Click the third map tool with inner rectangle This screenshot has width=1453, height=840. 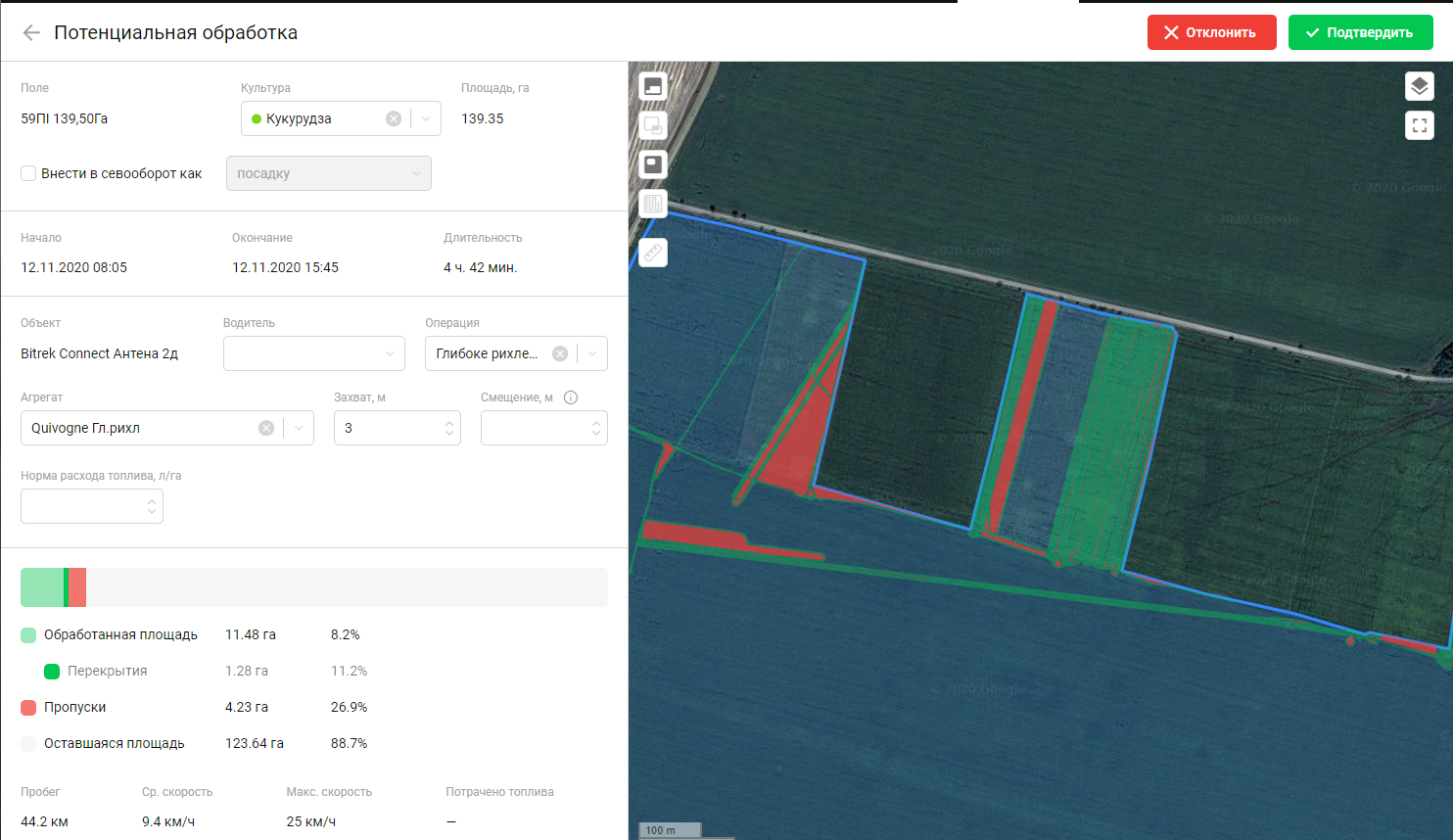[x=653, y=164]
